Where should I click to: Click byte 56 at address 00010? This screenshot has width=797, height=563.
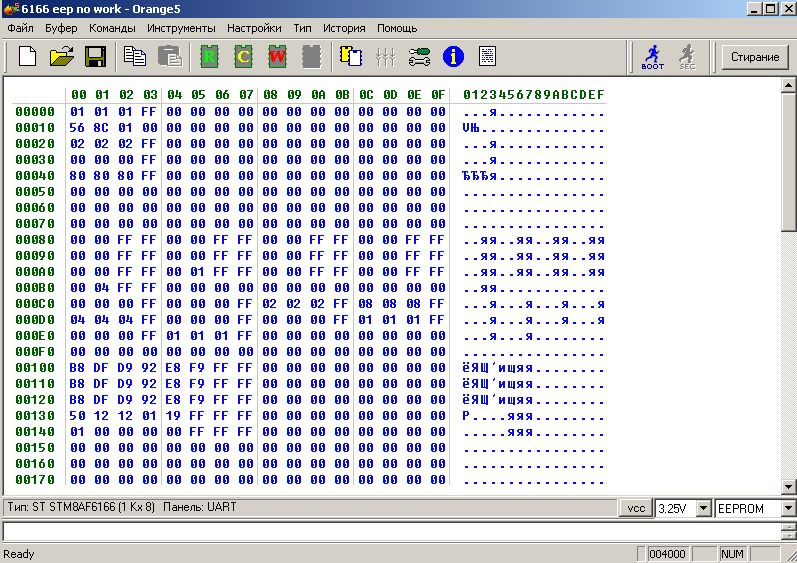click(x=77, y=128)
